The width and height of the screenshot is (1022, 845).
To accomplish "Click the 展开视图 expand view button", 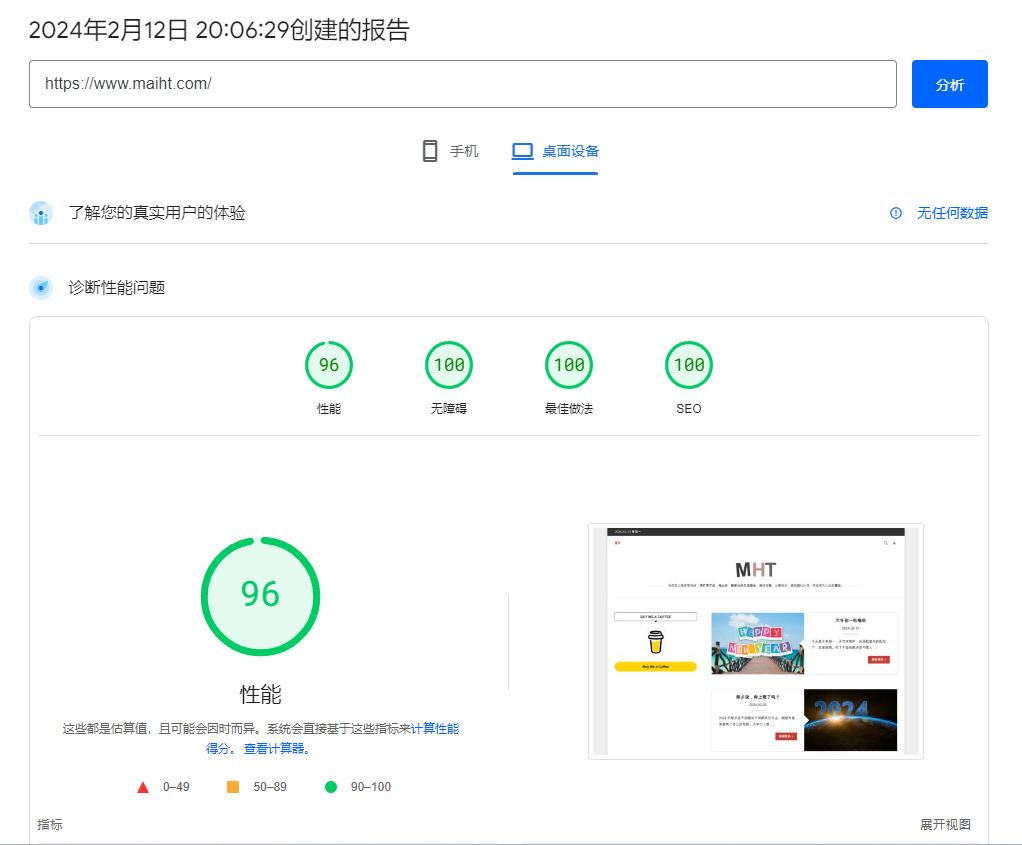I will point(945,824).
